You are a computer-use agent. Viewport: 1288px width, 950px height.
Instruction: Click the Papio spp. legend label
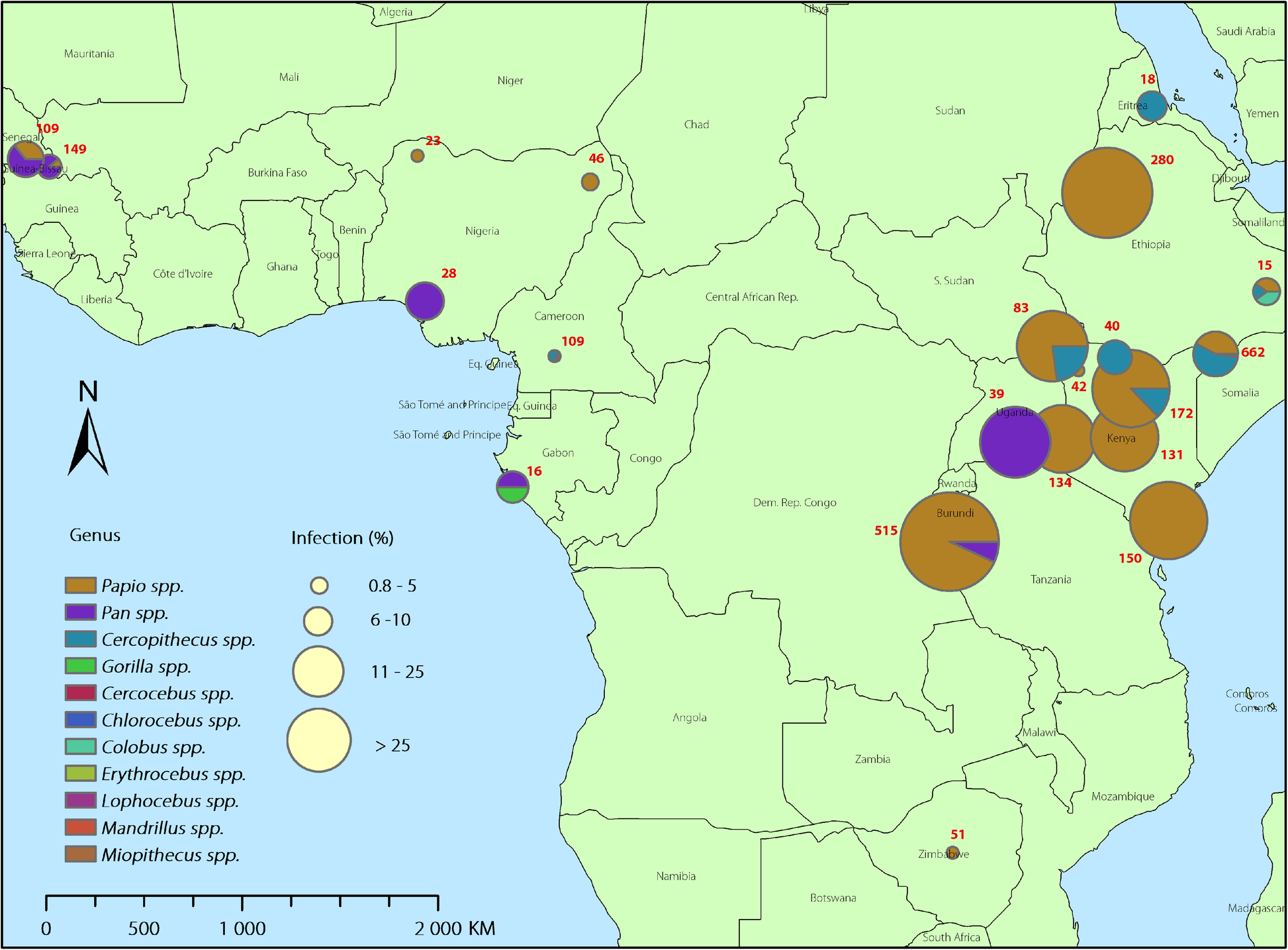(143, 586)
